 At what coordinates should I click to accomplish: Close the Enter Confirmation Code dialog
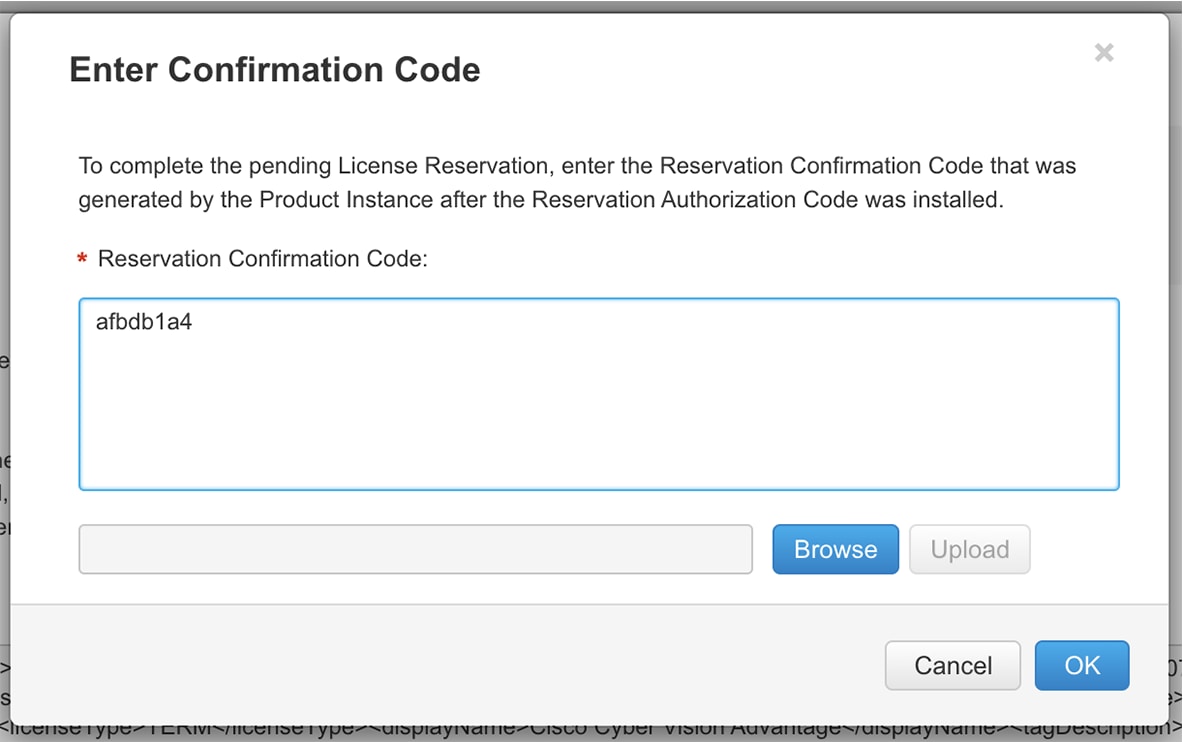(x=1104, y=53)
